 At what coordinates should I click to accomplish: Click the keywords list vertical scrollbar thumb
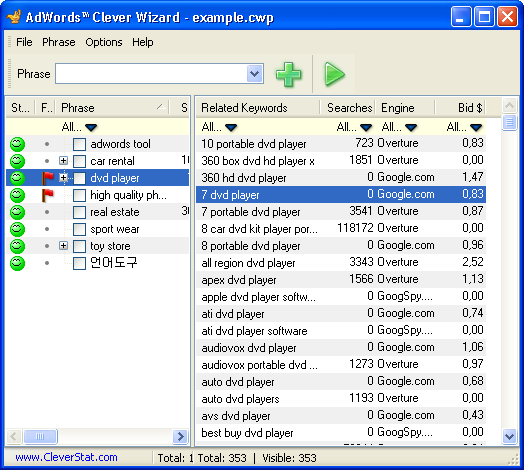tap(509, 122)
